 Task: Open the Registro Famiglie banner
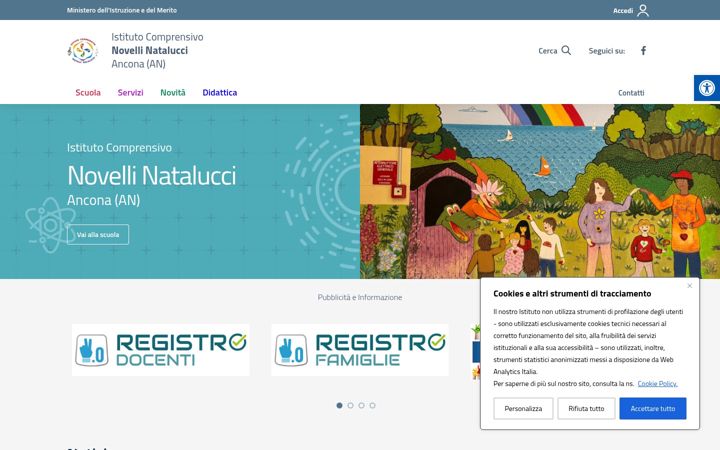[x=360, y=350]
